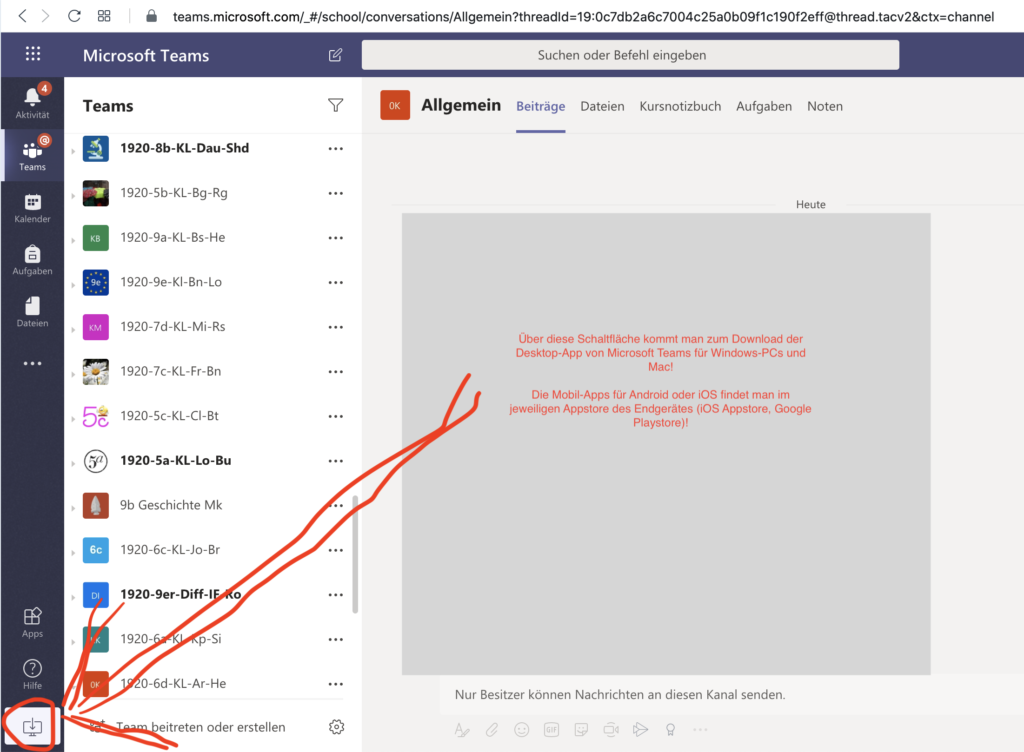Select the 1920-5a-KL-Lo-Bu team name
This screenshot has height=752, width=1024.
176,460
